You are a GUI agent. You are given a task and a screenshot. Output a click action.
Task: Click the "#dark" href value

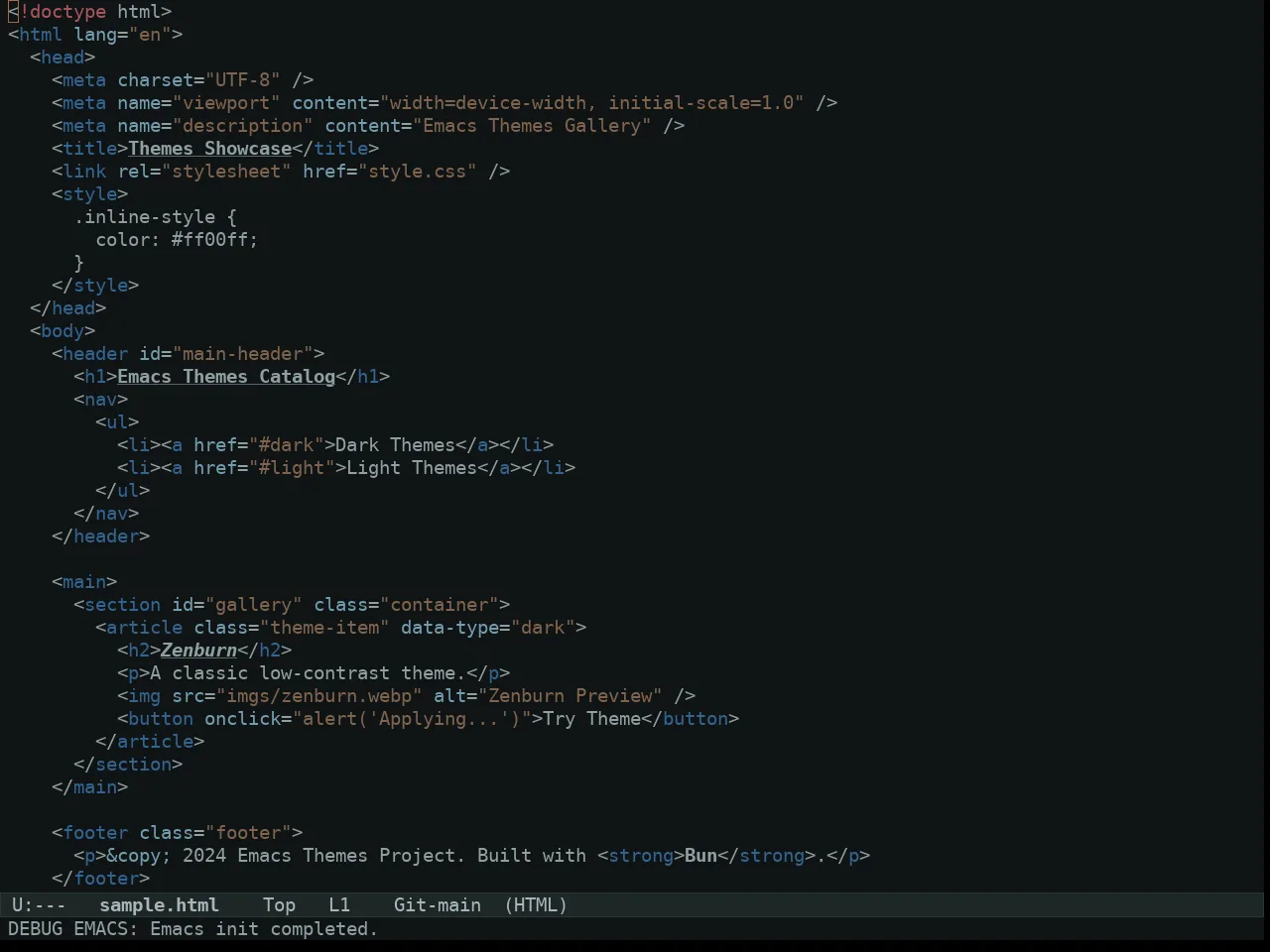(x=286, y=445)
